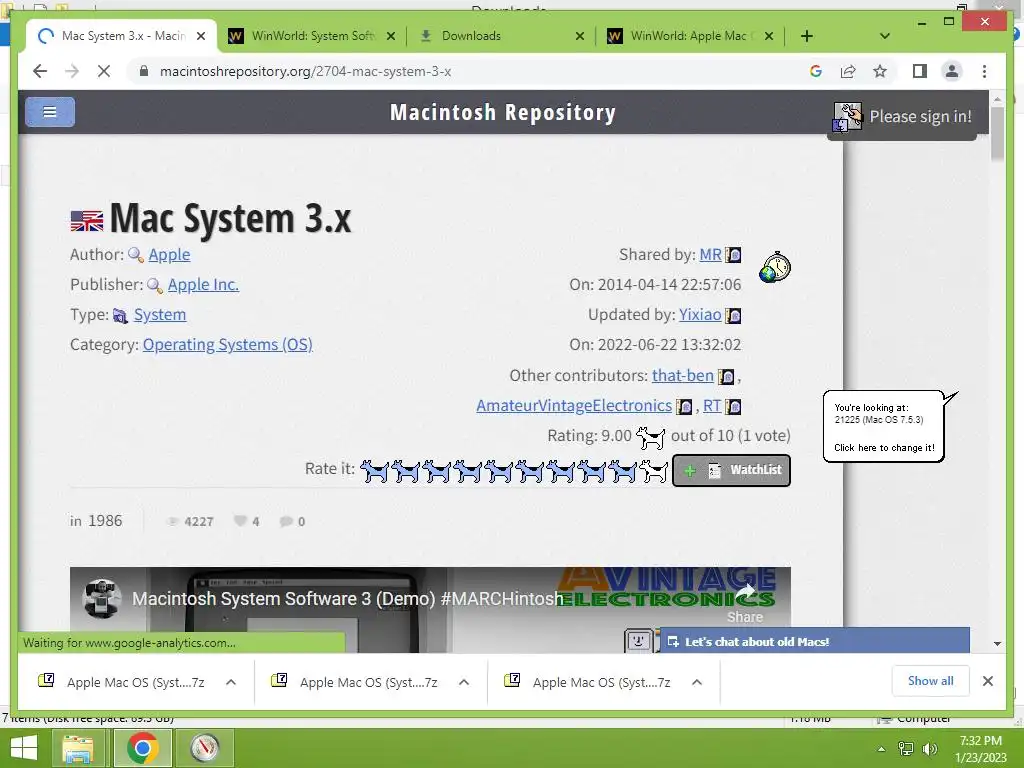Open Chrome's three-dot menu
Viewport: 1024px width, 768px height.
984,71
